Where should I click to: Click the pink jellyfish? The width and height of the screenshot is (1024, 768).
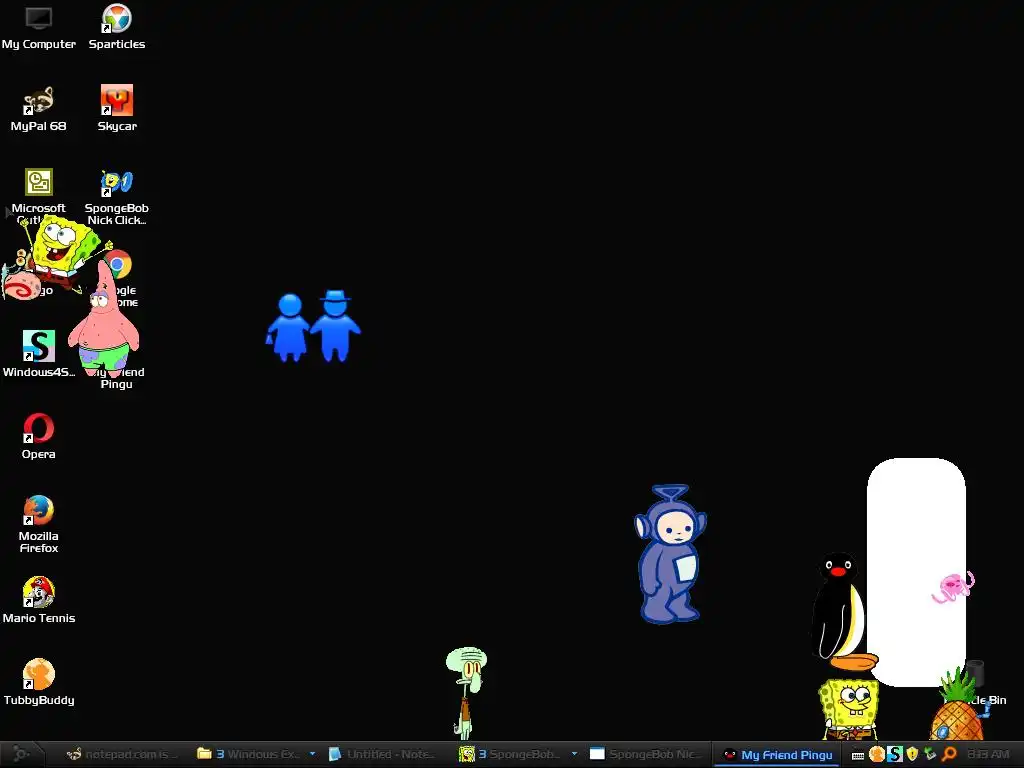pyautogui.click(x=953, y=586)
